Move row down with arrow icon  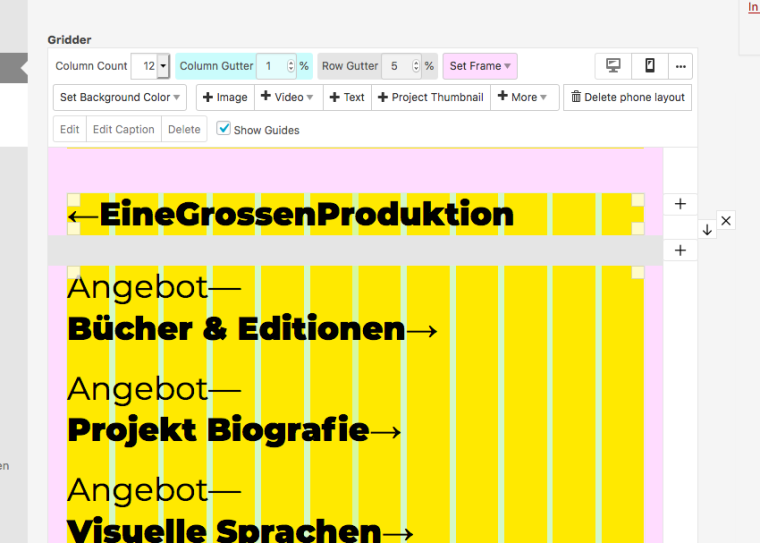(707, 230)
